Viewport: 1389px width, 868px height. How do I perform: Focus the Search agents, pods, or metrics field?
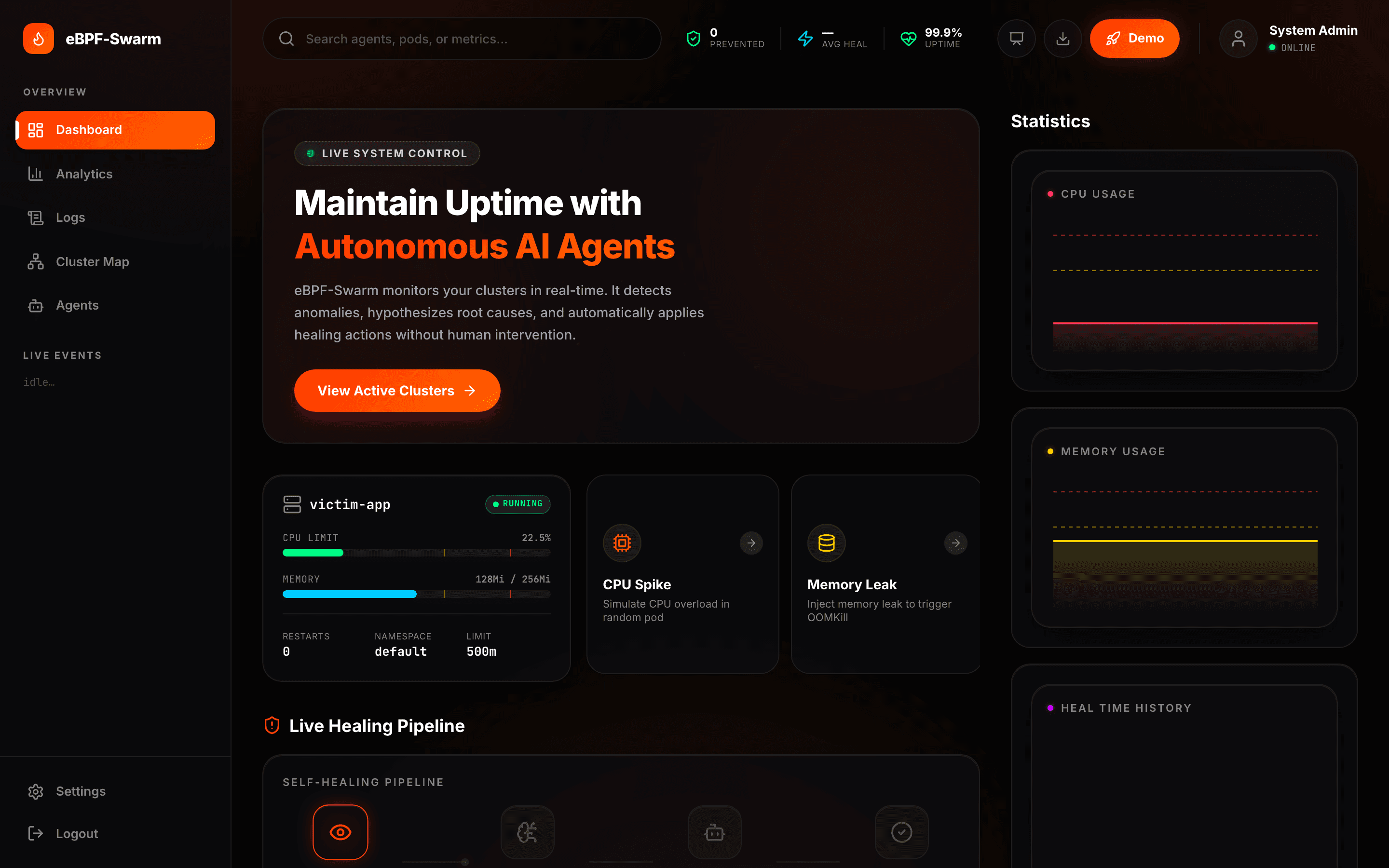coord(462,39)
